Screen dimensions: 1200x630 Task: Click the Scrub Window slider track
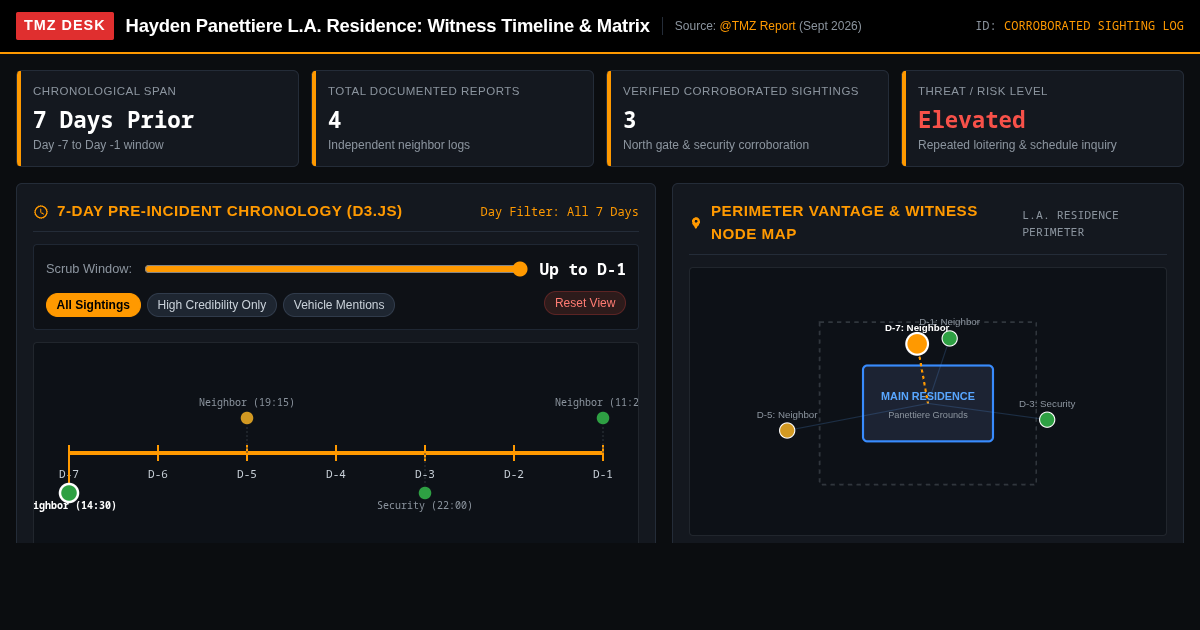tap(336, 269)
